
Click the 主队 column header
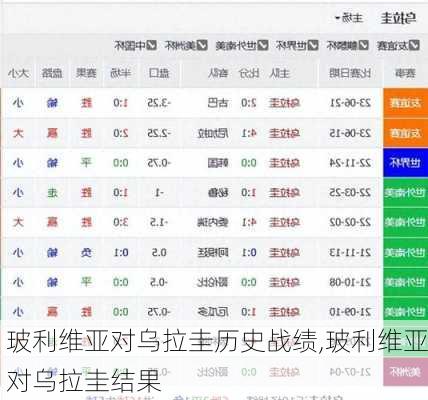pos(279,73)
